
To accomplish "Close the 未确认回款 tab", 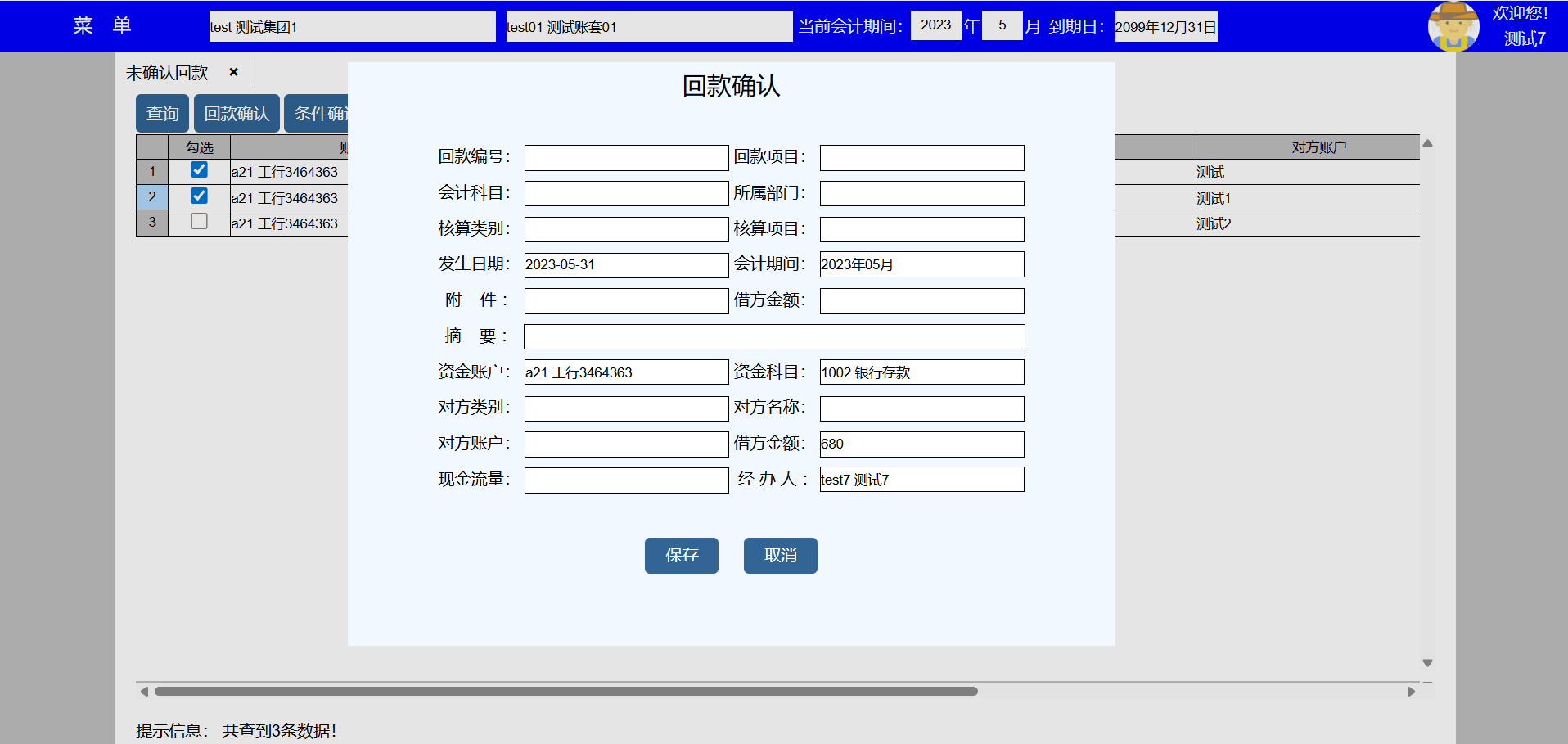I will tap(233, 72).
